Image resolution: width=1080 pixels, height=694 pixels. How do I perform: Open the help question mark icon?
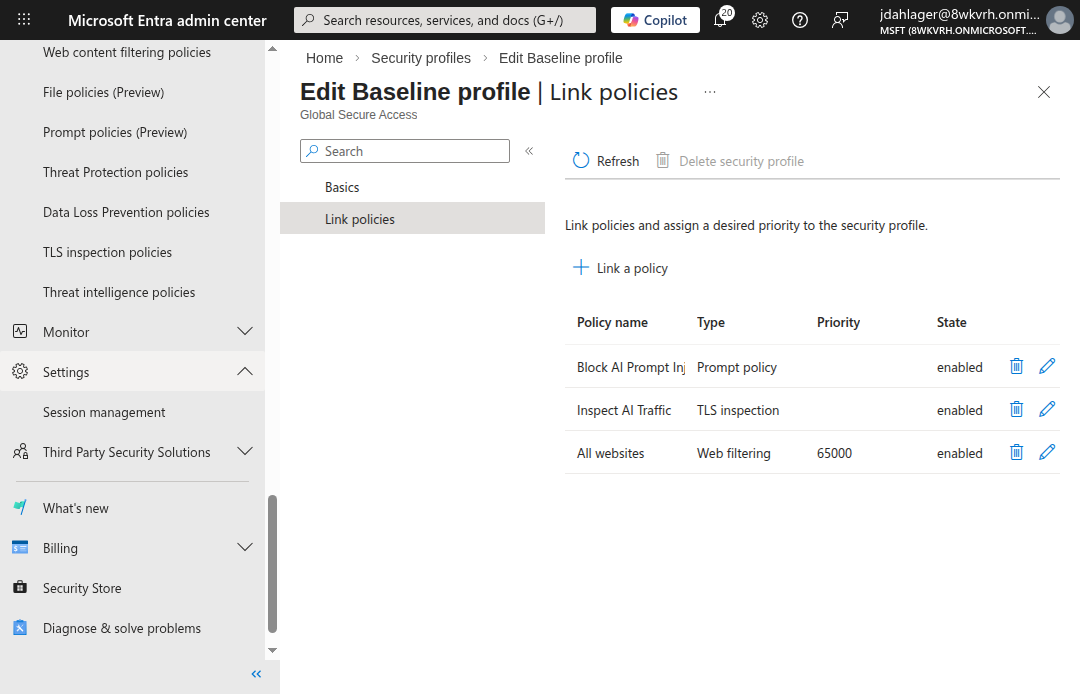pyautogui.click(x=800, y=20)
